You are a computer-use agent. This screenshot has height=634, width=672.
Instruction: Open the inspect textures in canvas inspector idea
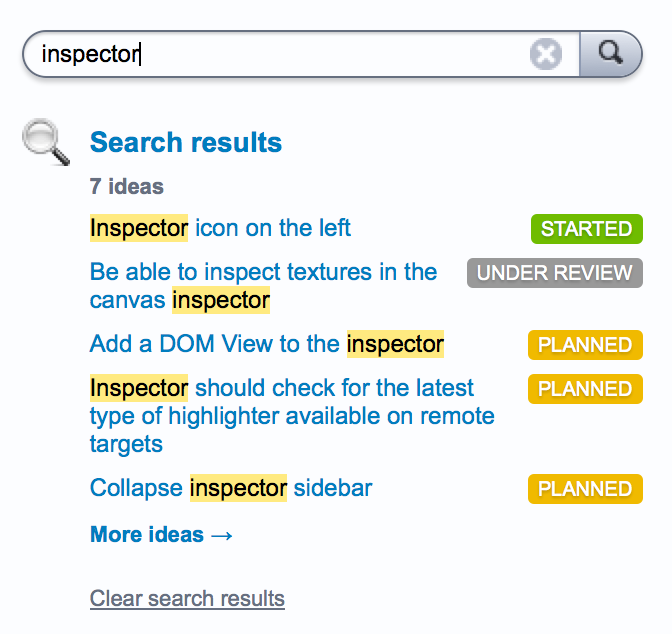point(263,286)
